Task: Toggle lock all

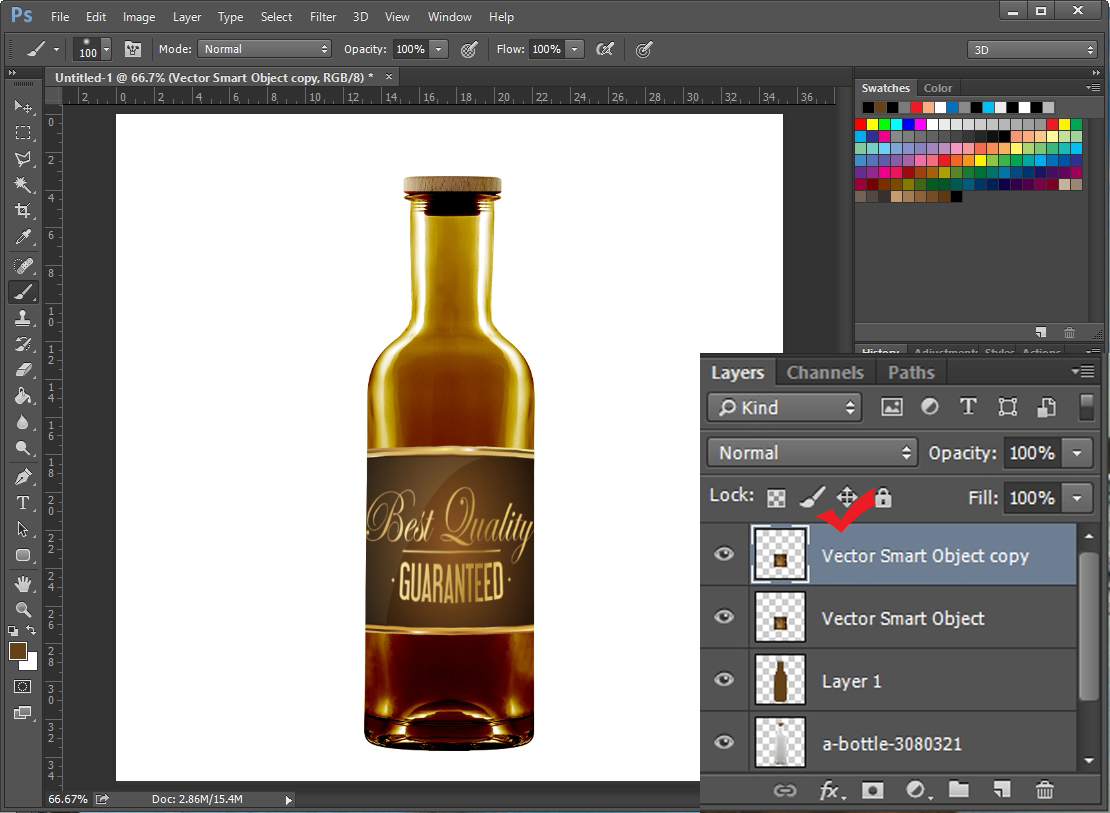Action: pyautogui.click(x=883, y=497)
